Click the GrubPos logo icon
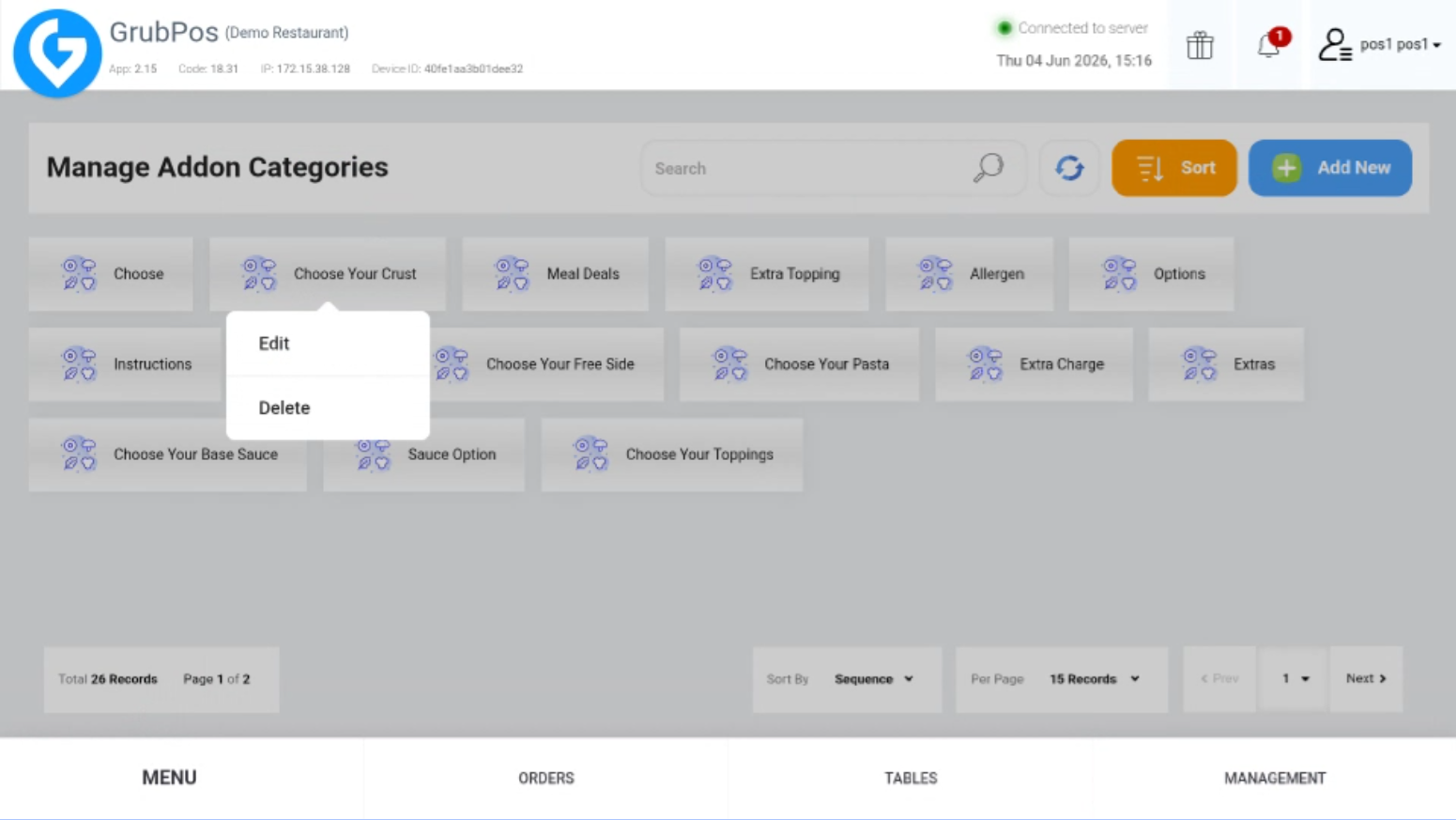Viewport: 1456px width, 820px height. pos(57,53)
